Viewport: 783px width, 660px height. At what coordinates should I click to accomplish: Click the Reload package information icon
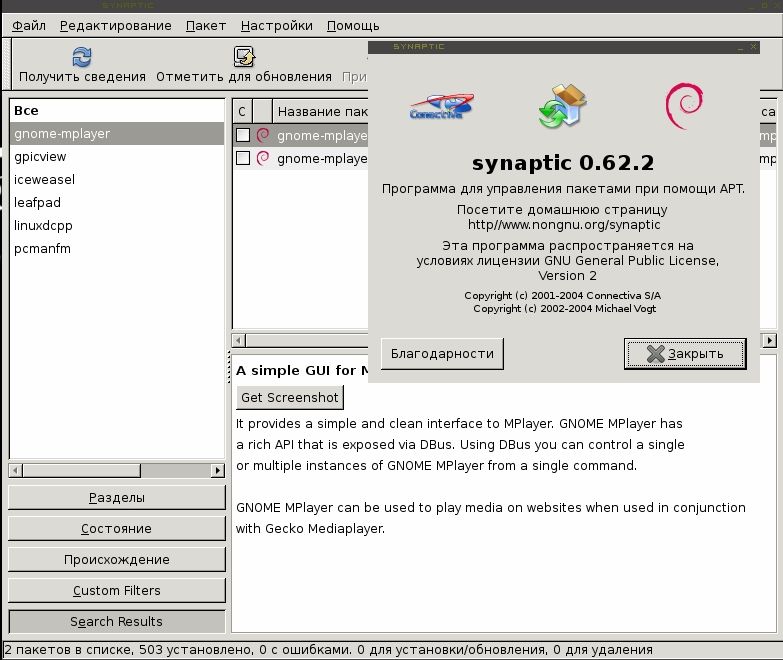coord(82,56)
